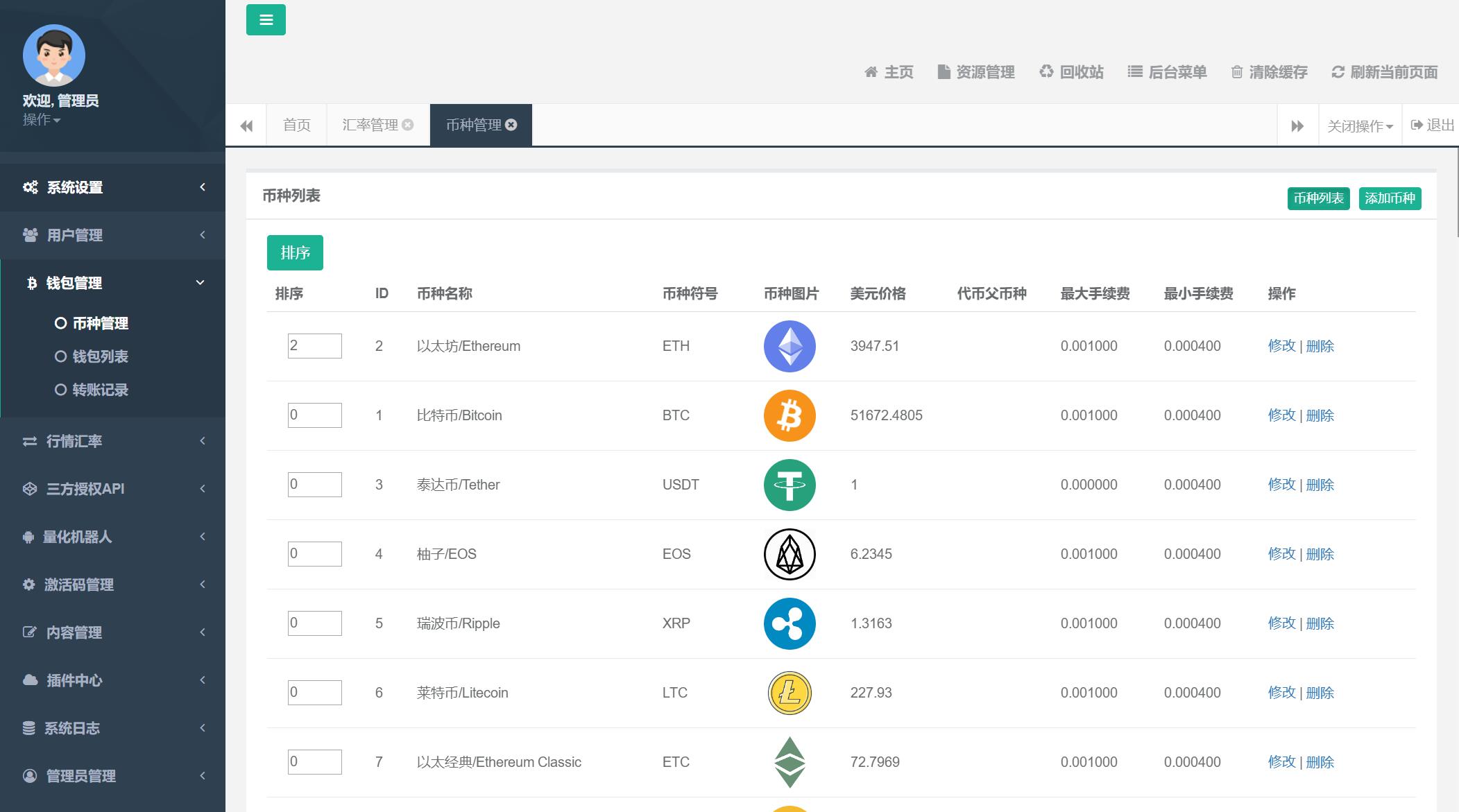Close the 汇率管理 tab
Viewport: 1459px width, 812px height.
click(408, 125)
